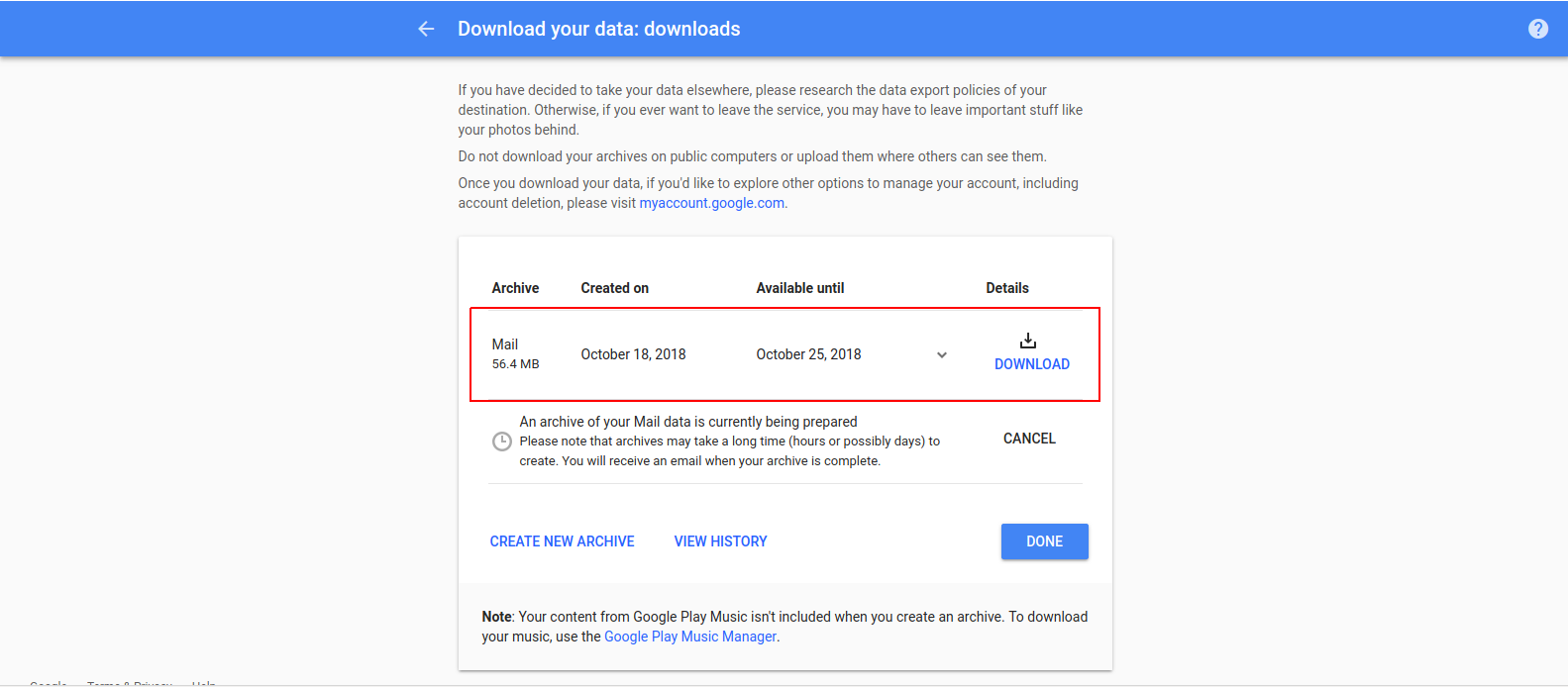Click the Created on column header
1568x687 pixels.
pyautogui.click(x=614, y=288)
